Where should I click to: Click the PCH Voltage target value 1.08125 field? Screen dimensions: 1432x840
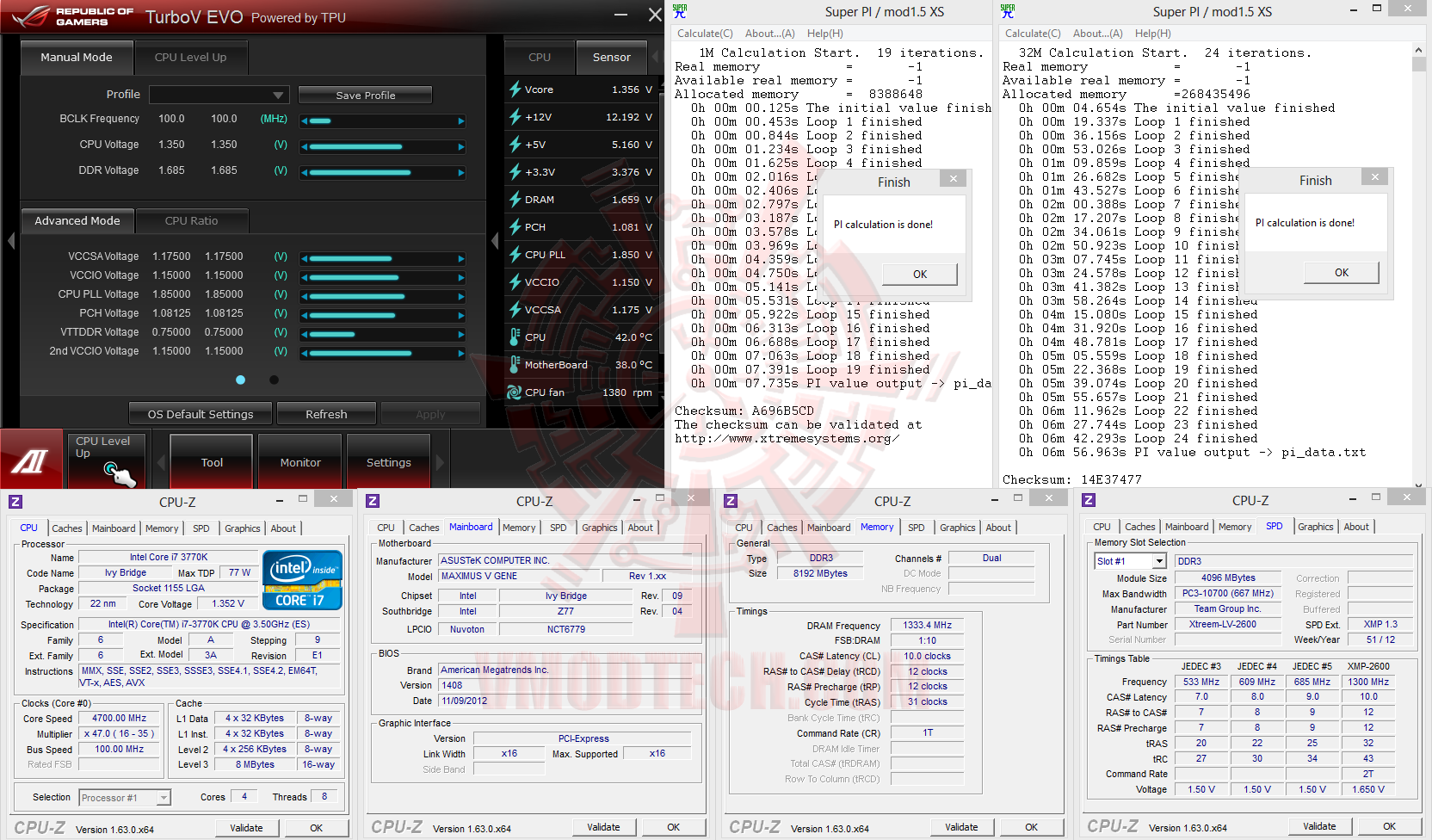click(x=224, y=313)
